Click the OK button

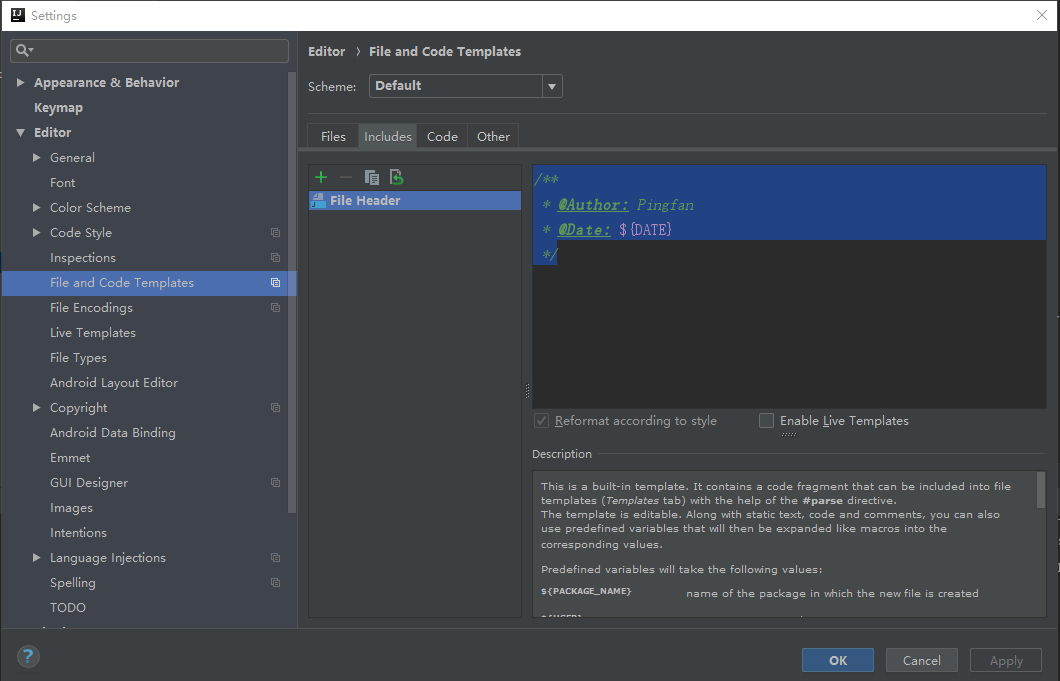(x=837, y=660)
